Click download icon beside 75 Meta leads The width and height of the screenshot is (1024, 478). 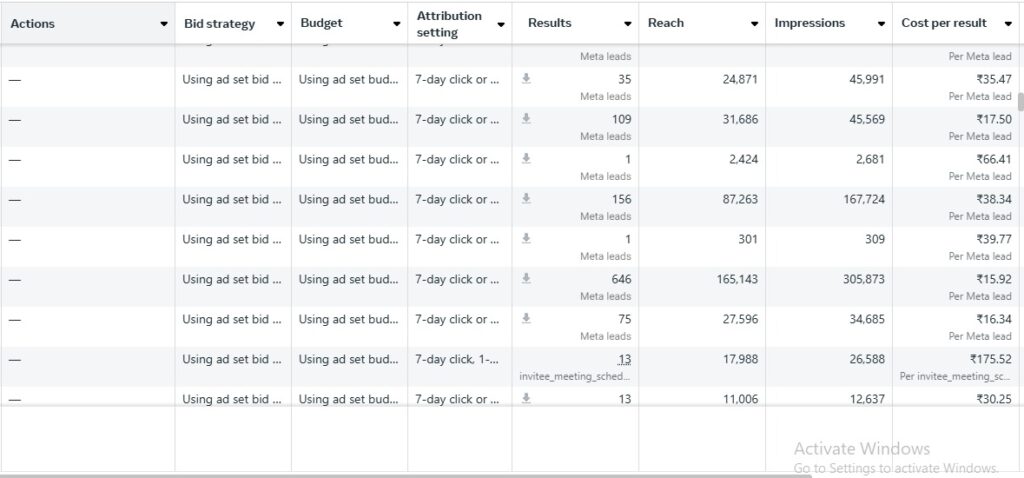(526, 318)
